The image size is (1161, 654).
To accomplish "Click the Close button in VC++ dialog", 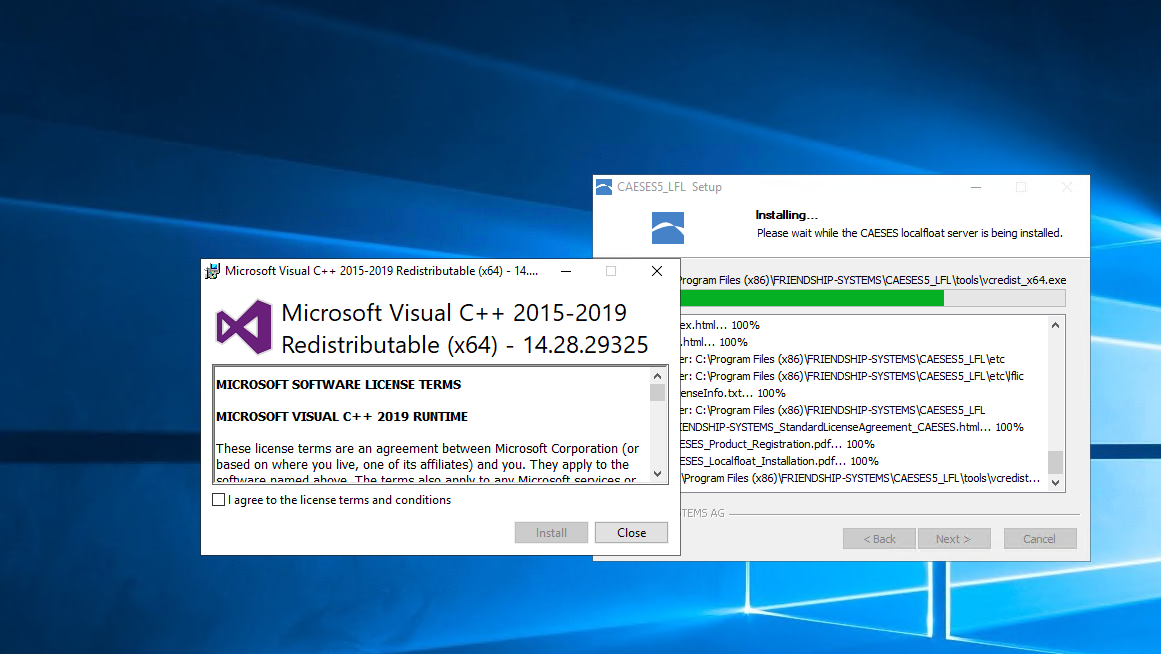I will pyautogui.click(x=631, y=533).
